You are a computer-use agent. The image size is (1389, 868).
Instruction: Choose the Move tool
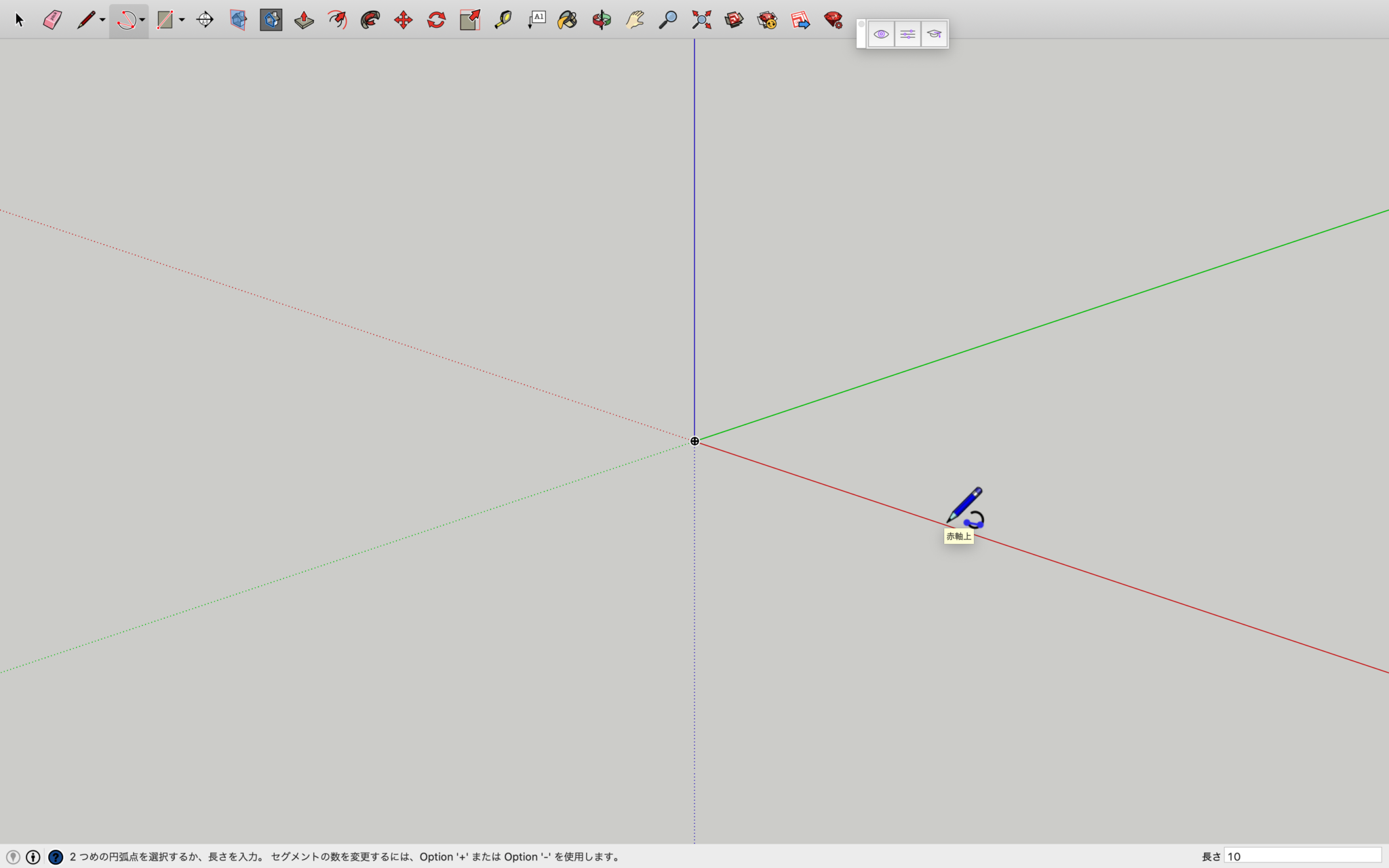pyautogui.click(x=403, y=20)
